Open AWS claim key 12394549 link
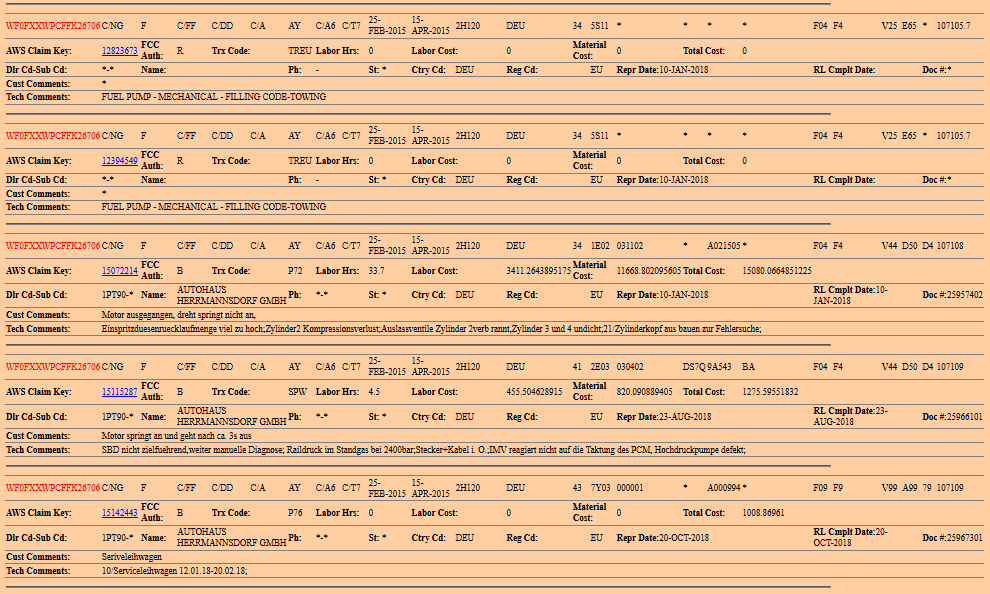Viewport: 990px width, 594px height. pyautogui.click(x=119, y=160)
